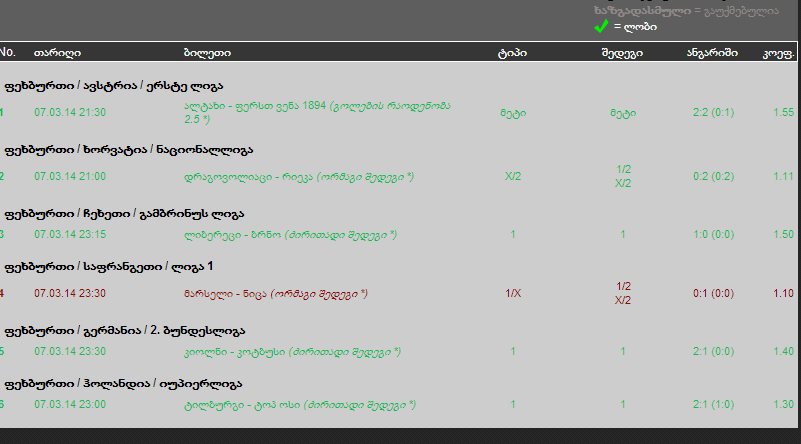The height and width of the screenshot is (444, 801).
Task: Click result '1/2 X/2' in დრაგოვოლიაცი row
Action: click(623, 176)
